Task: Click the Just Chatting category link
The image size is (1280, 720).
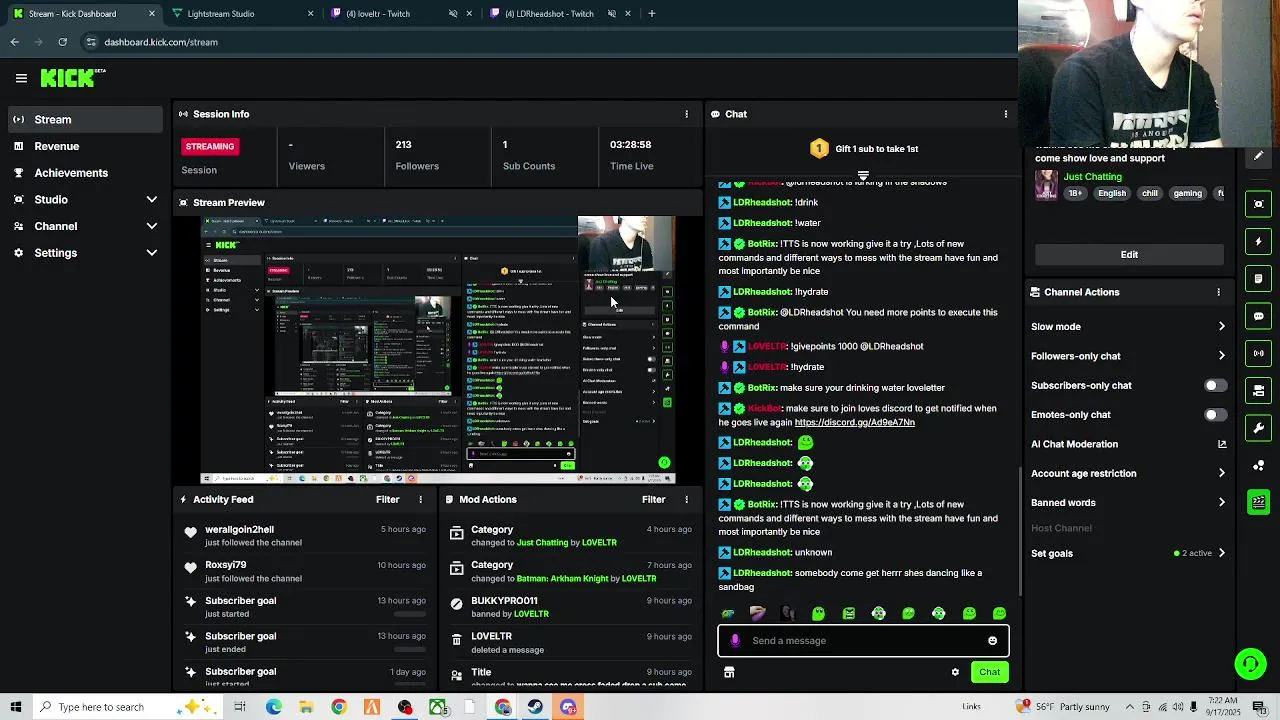Action: (1092, 177)
